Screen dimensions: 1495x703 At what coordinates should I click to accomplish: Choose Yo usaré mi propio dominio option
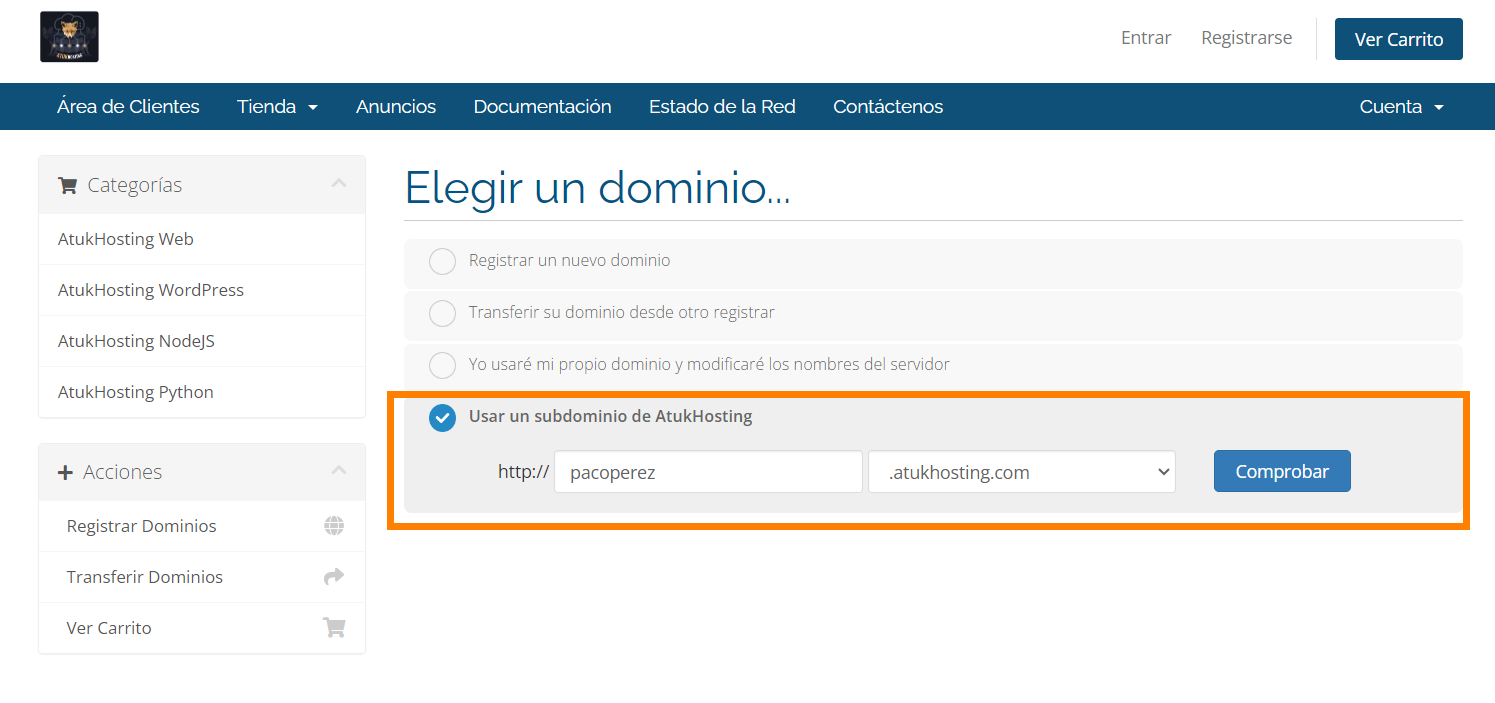pos(442,365)
